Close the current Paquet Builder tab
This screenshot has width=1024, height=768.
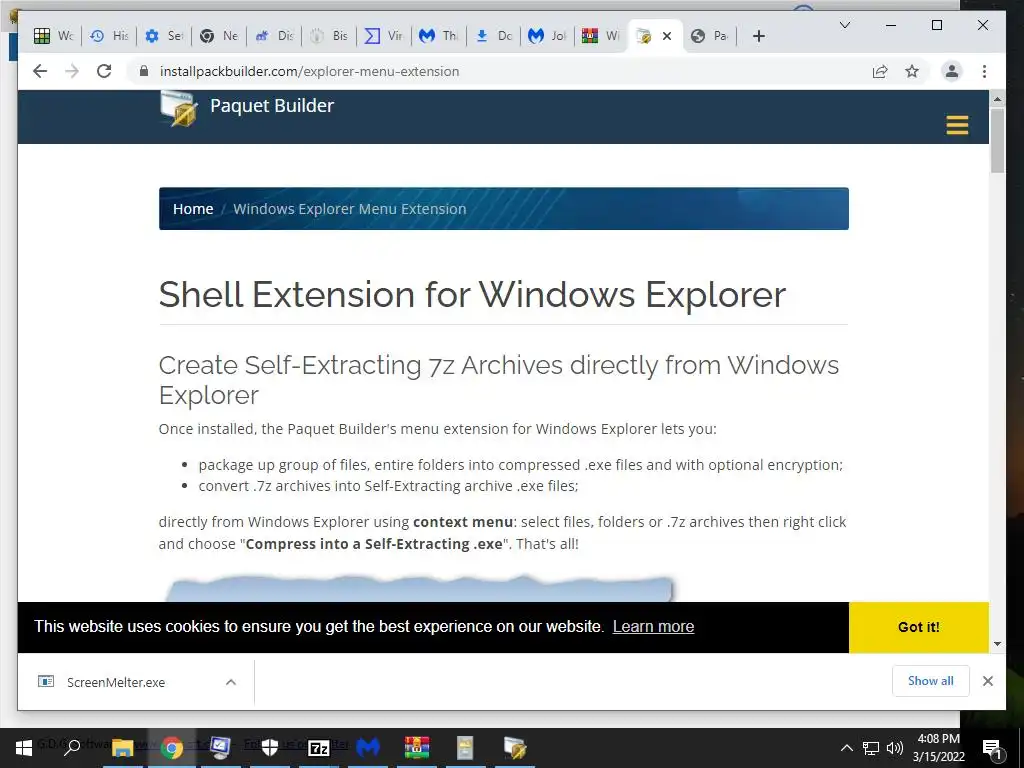[x=667, y=36]
